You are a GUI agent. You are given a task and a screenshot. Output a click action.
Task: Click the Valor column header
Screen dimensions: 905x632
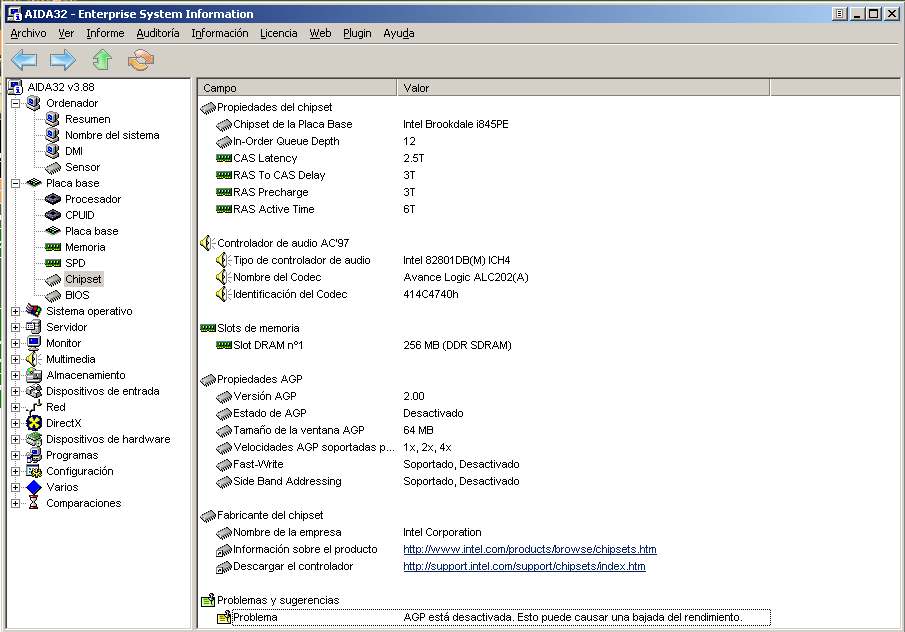(583, 88)
